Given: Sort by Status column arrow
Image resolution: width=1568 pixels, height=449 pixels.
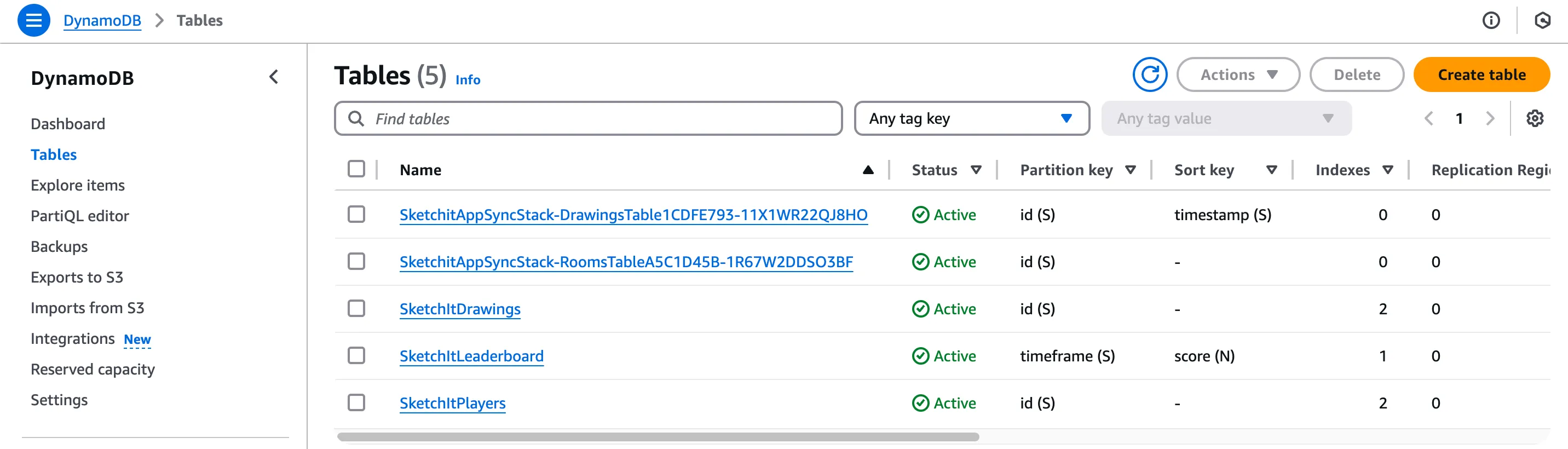Looking at the screenshot, I should click(x=976, y=170).
